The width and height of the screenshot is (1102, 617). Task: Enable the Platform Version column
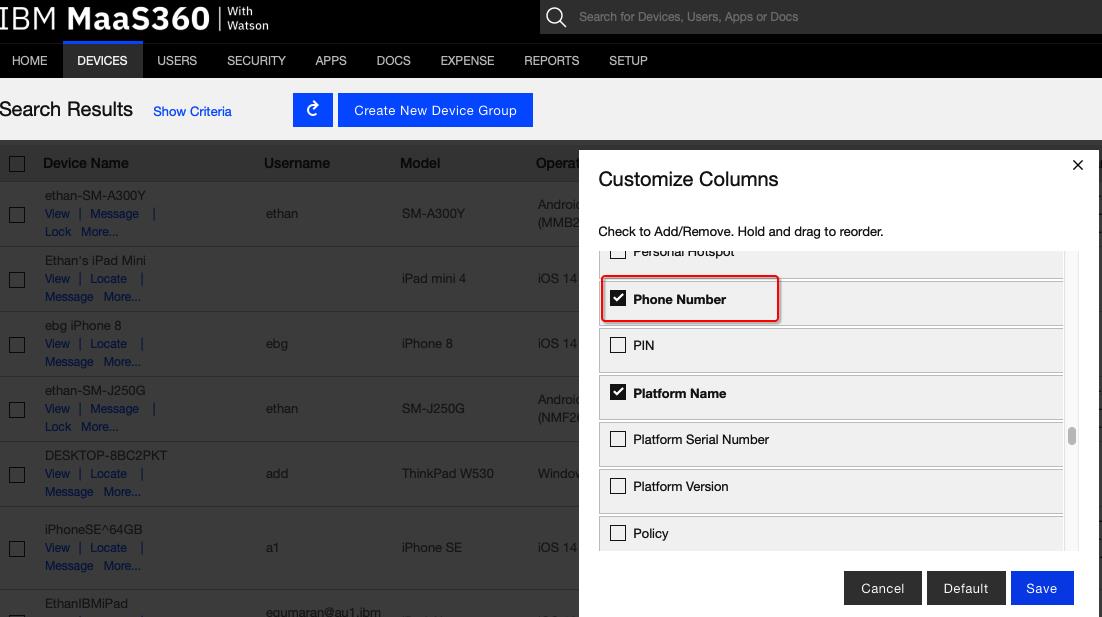(618, 486)
